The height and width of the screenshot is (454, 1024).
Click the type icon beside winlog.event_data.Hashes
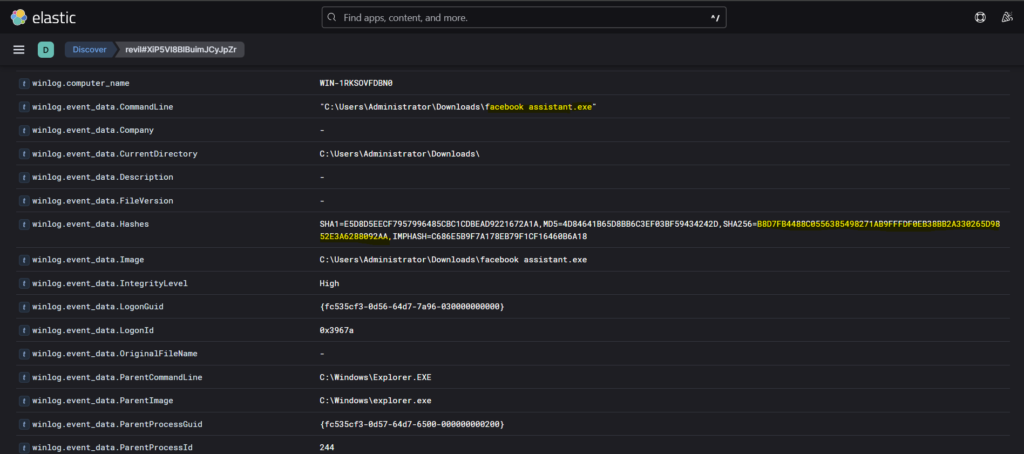click(x=23, y=225)
